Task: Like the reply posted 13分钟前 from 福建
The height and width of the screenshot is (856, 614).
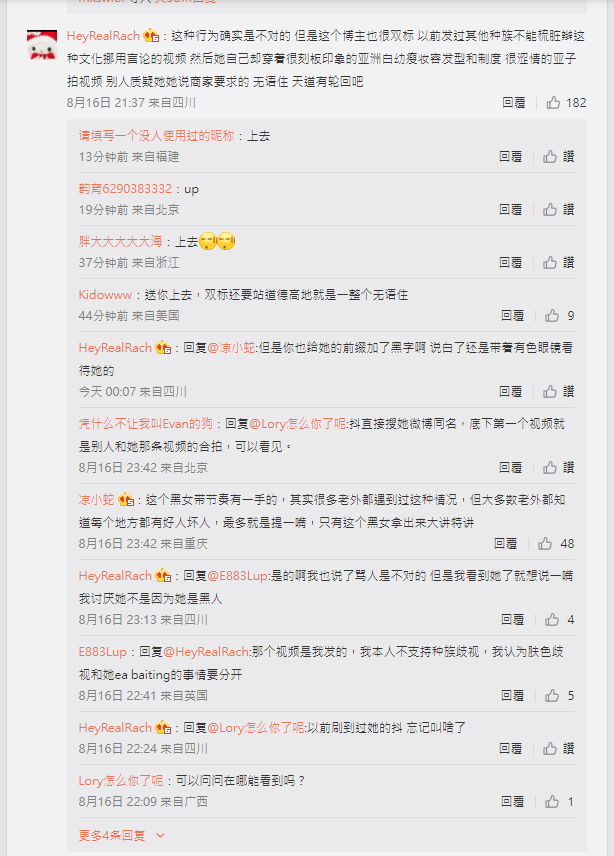Action: [558, 157]
